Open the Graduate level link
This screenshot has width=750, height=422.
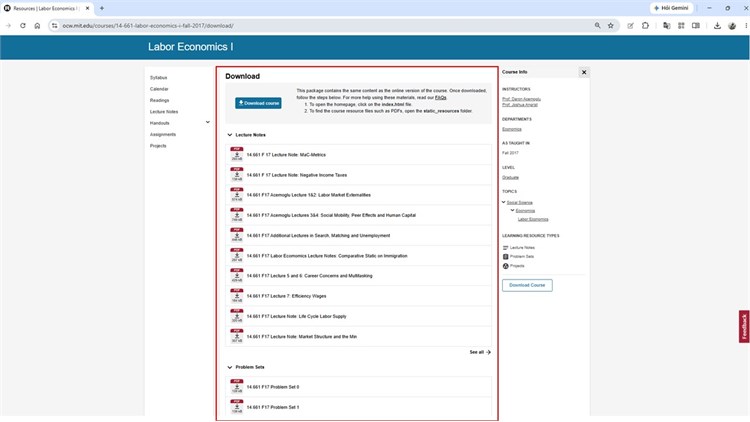pos(510,178)
